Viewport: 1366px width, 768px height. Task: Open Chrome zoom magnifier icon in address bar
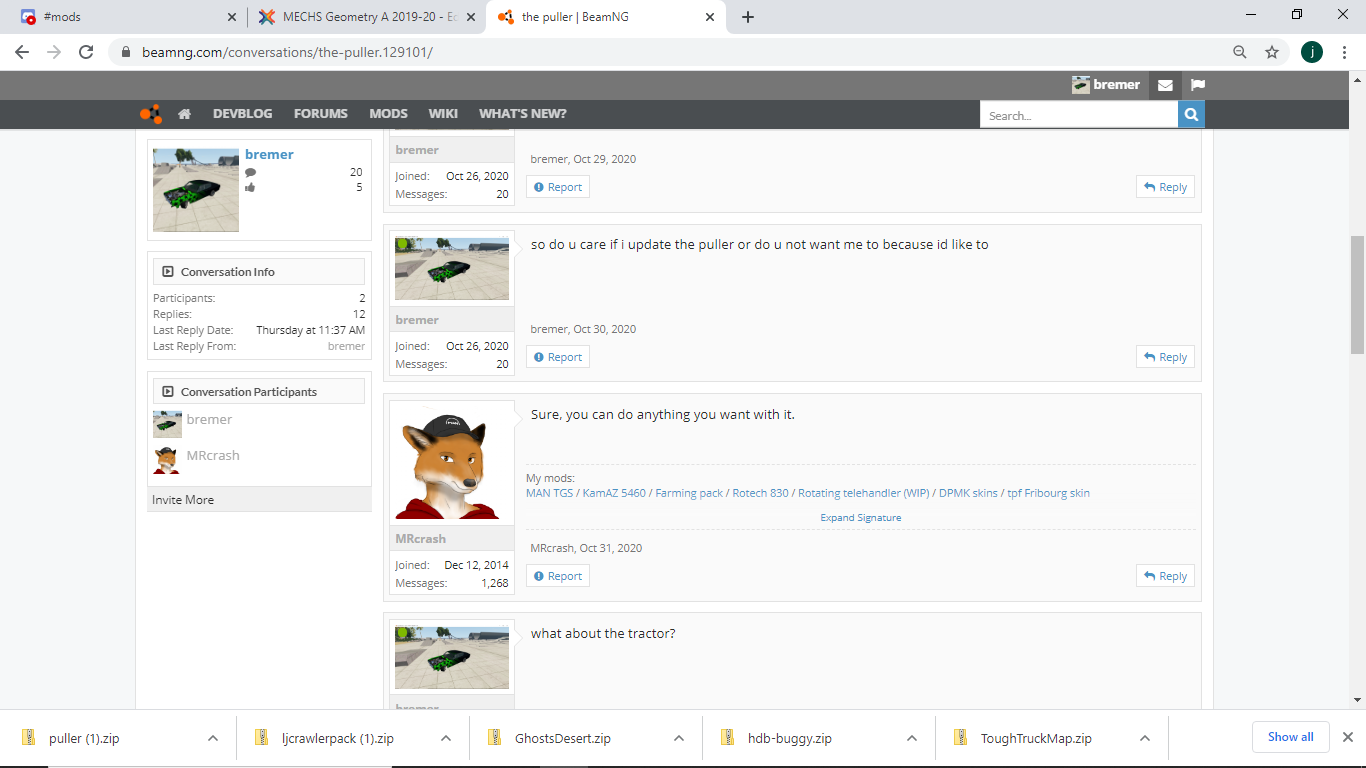(1240, 52)
